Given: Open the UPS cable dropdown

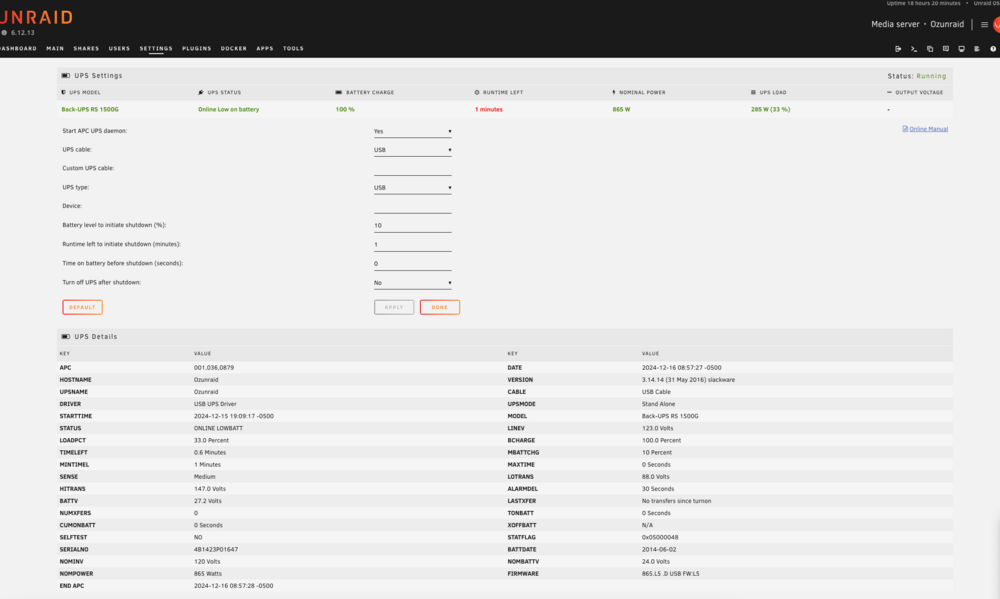Looking at the screenshot, I should (x=413, y=150).
